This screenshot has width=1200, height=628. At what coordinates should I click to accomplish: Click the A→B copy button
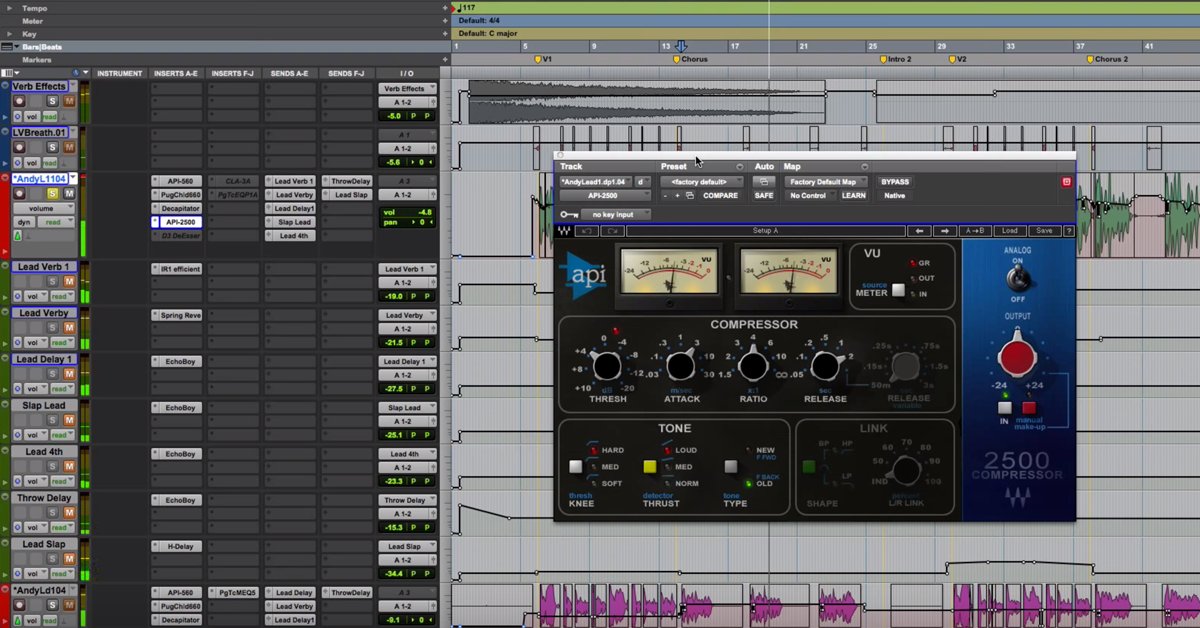tap(976, 231)
